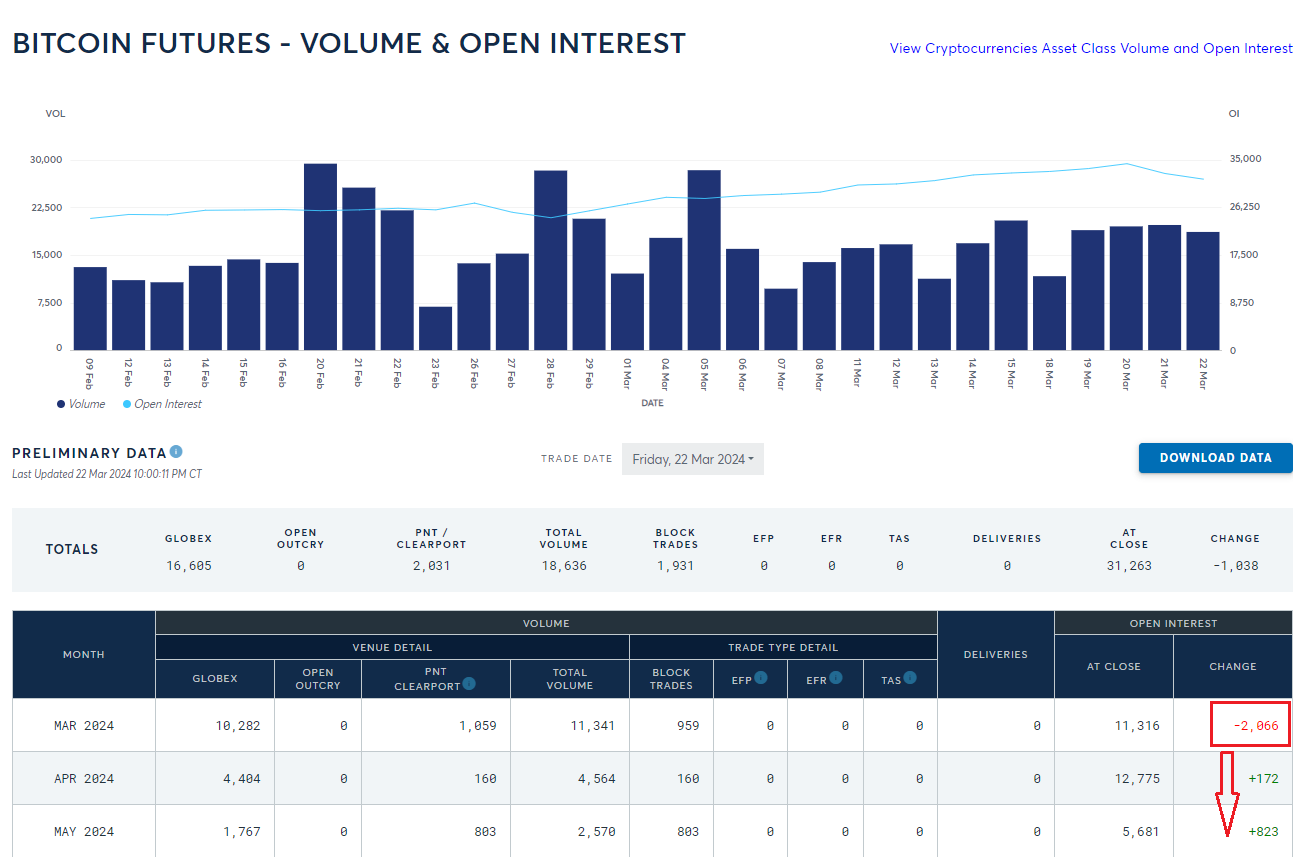Click the 20 Feb volume bar
This screenshot has height=857, width=1293.
(x=320, y=257)
